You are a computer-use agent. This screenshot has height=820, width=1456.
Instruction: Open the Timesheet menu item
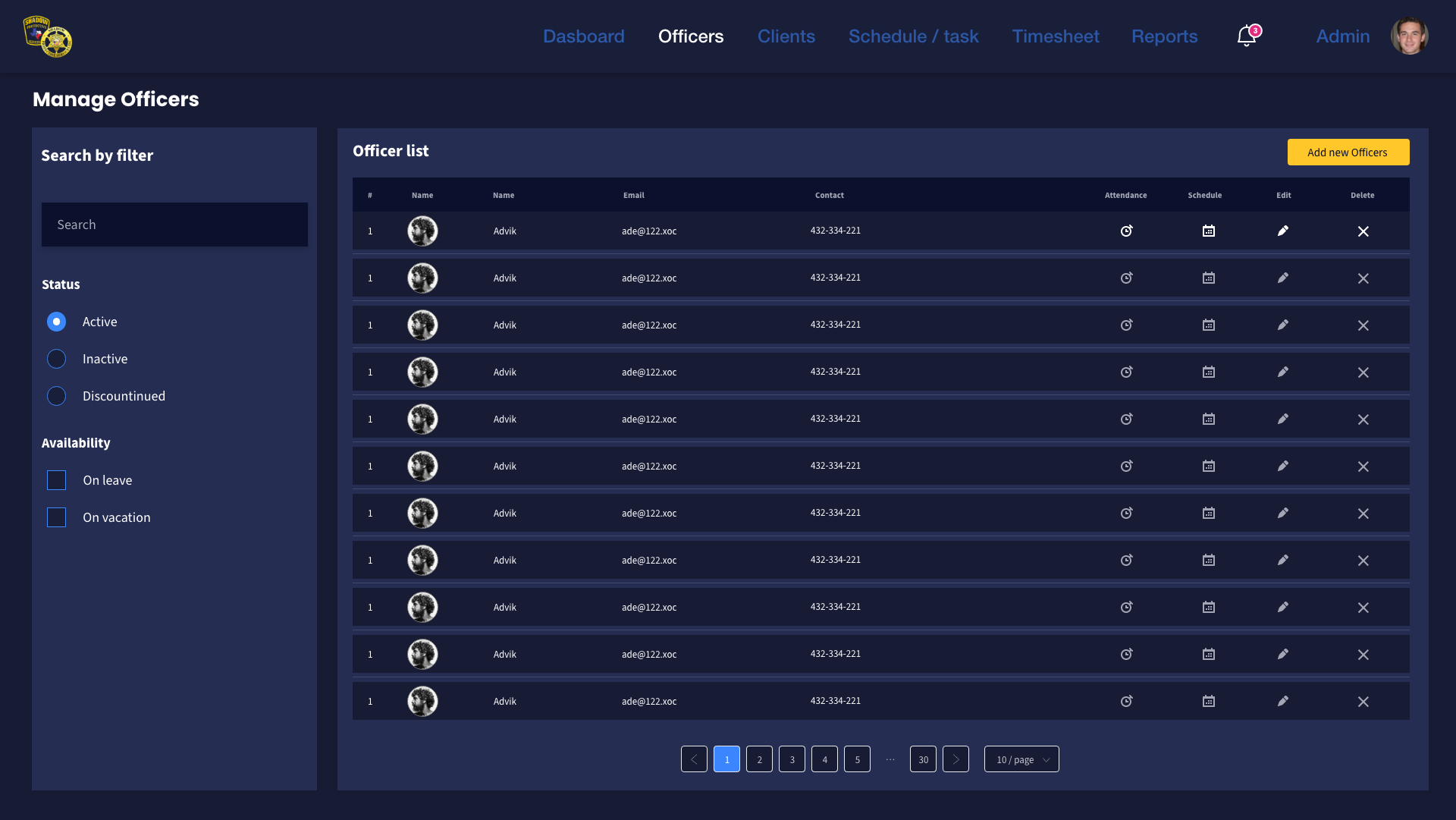tap(1055, 36)
